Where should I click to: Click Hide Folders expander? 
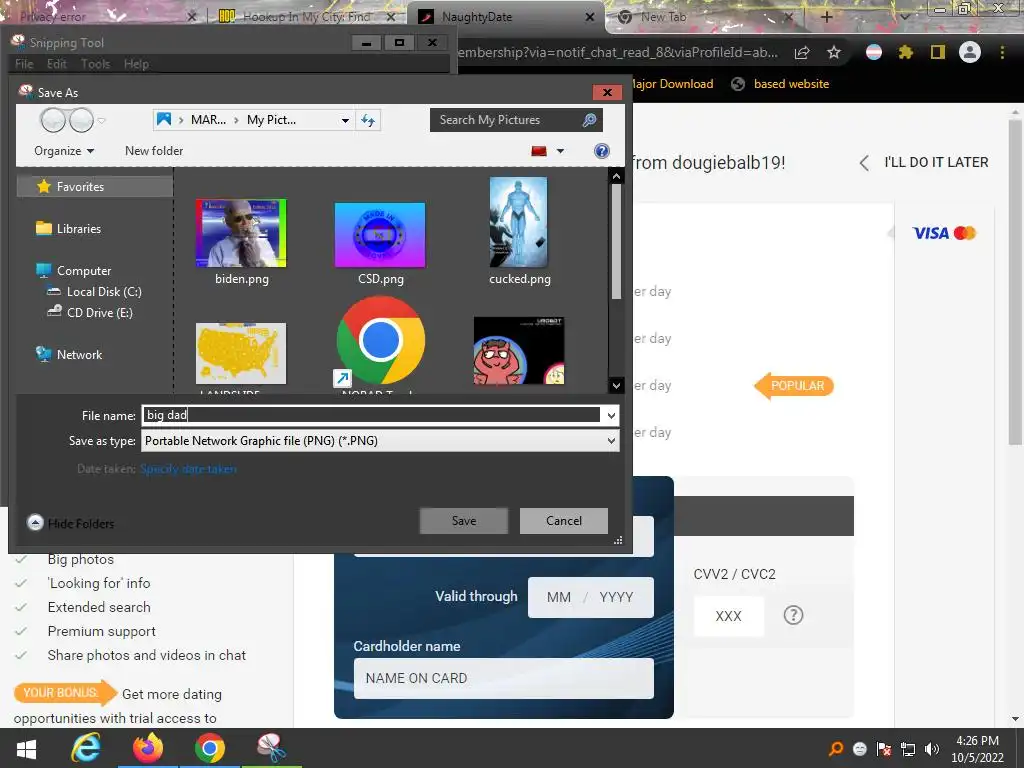[71, 523]
